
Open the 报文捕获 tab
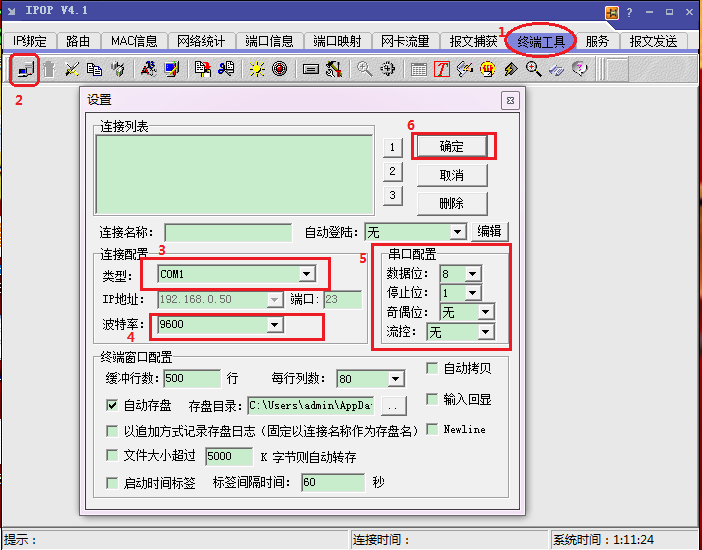tap(473, 41)
